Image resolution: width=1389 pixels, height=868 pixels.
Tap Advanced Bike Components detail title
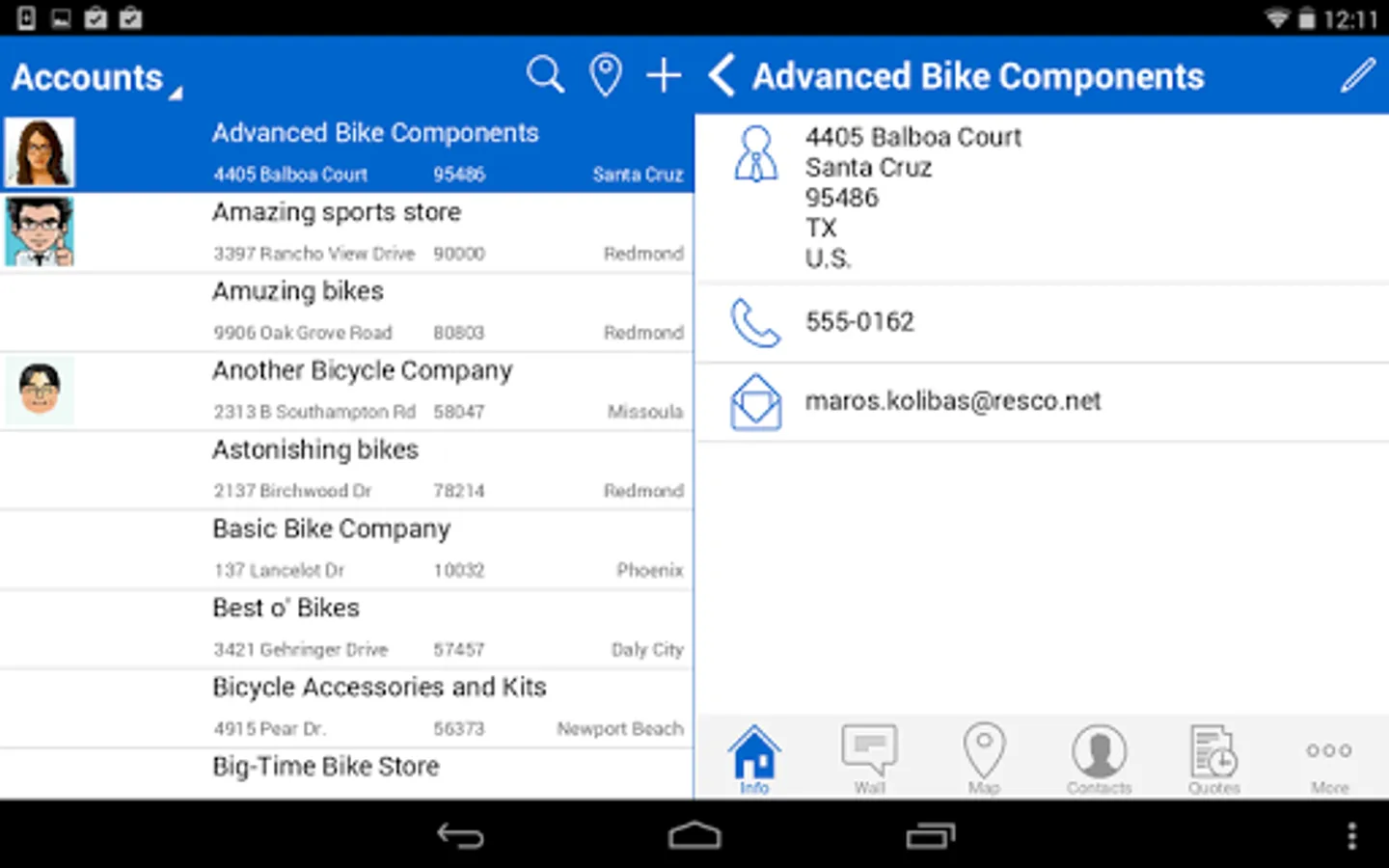978,76
